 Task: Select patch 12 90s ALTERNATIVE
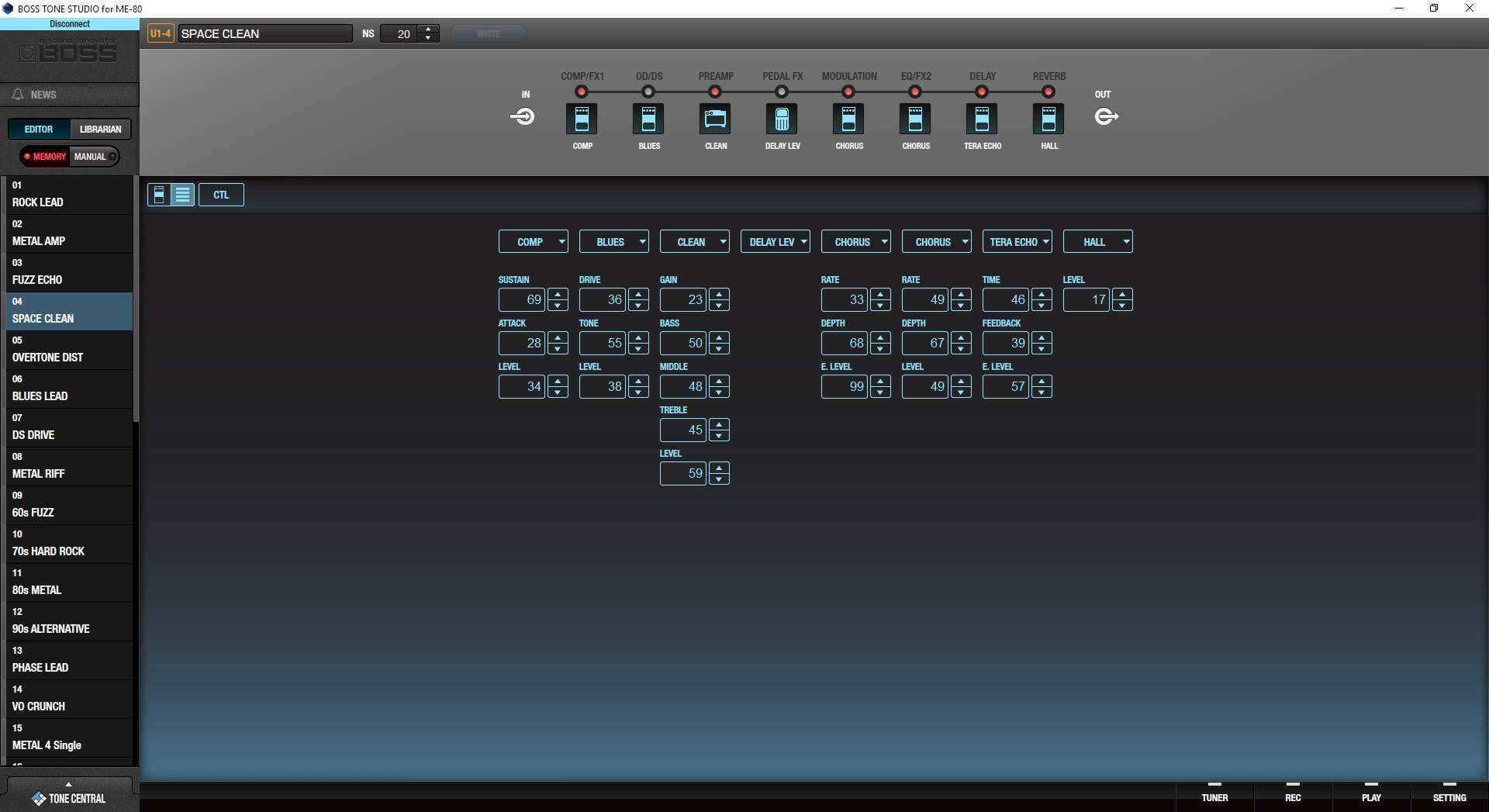pos(68,621)
